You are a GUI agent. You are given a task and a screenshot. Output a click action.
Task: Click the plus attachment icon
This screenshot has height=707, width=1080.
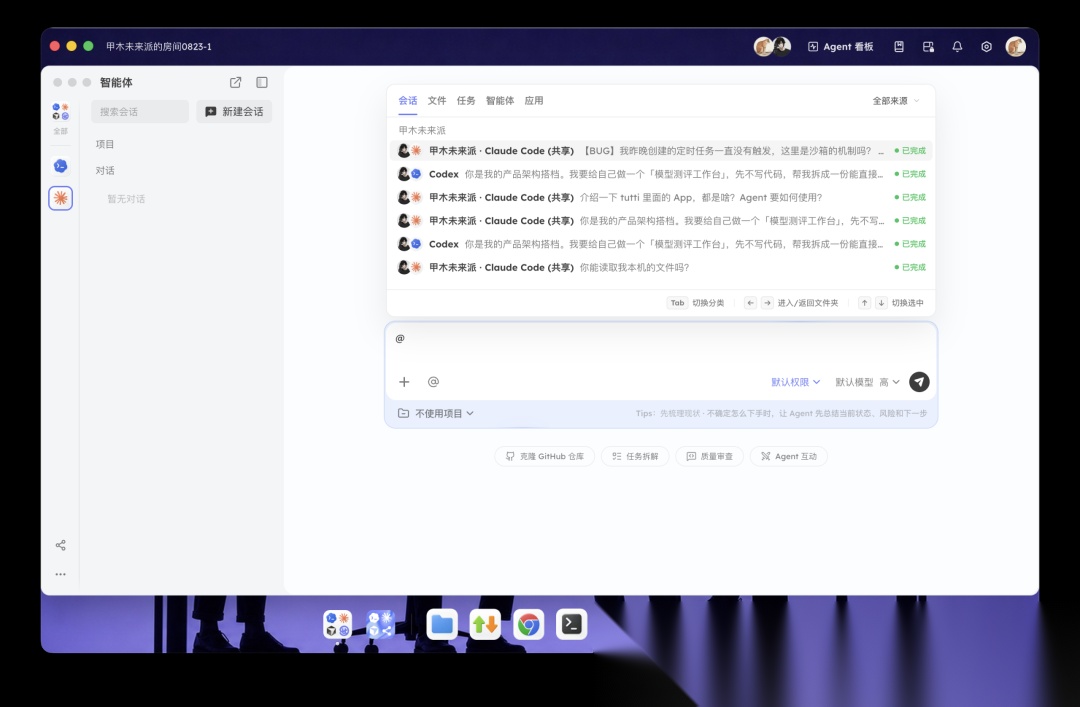pyautogui.click(x=404, y=382)
